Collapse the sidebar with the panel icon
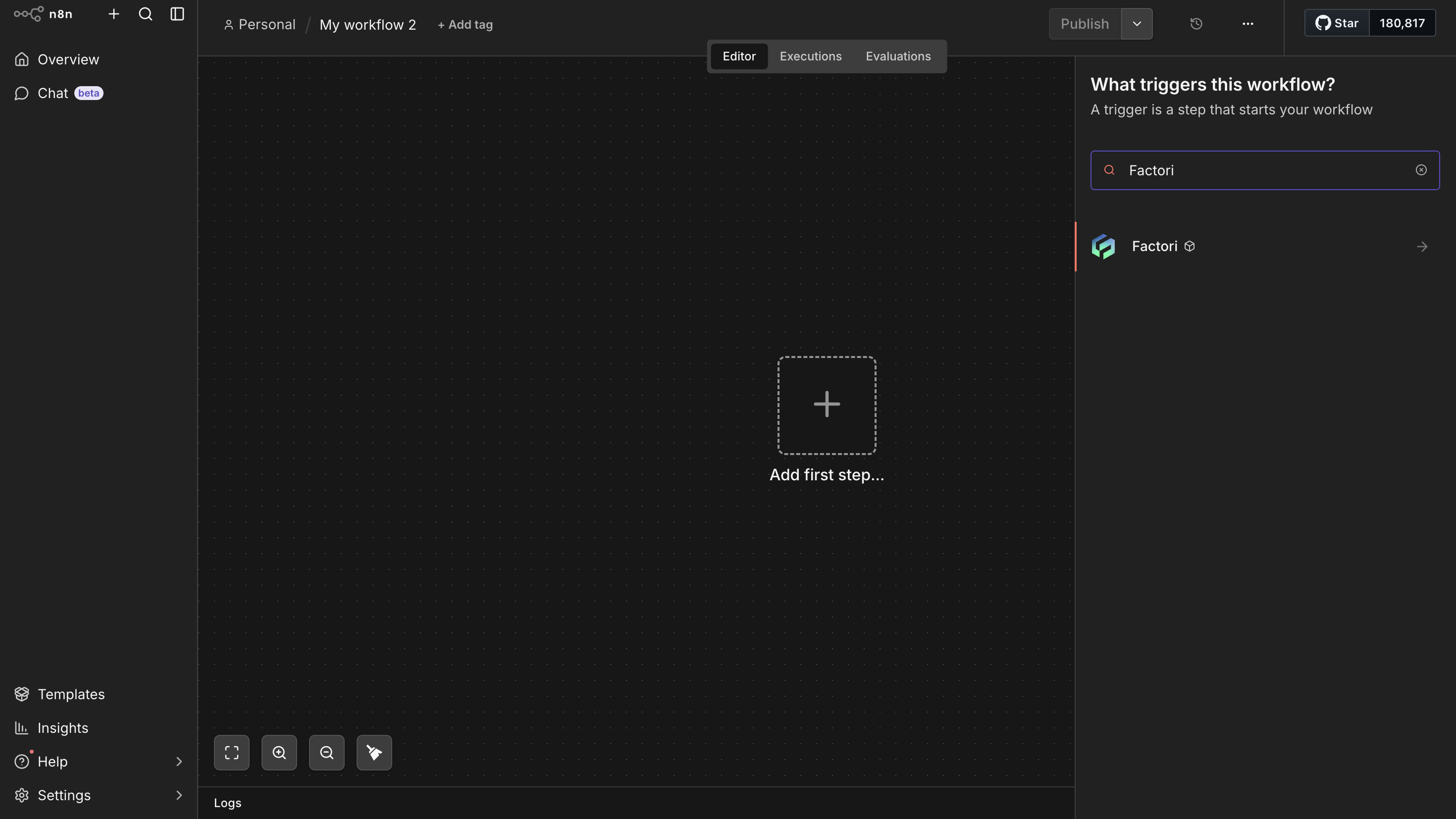 (x=177, y=14)
